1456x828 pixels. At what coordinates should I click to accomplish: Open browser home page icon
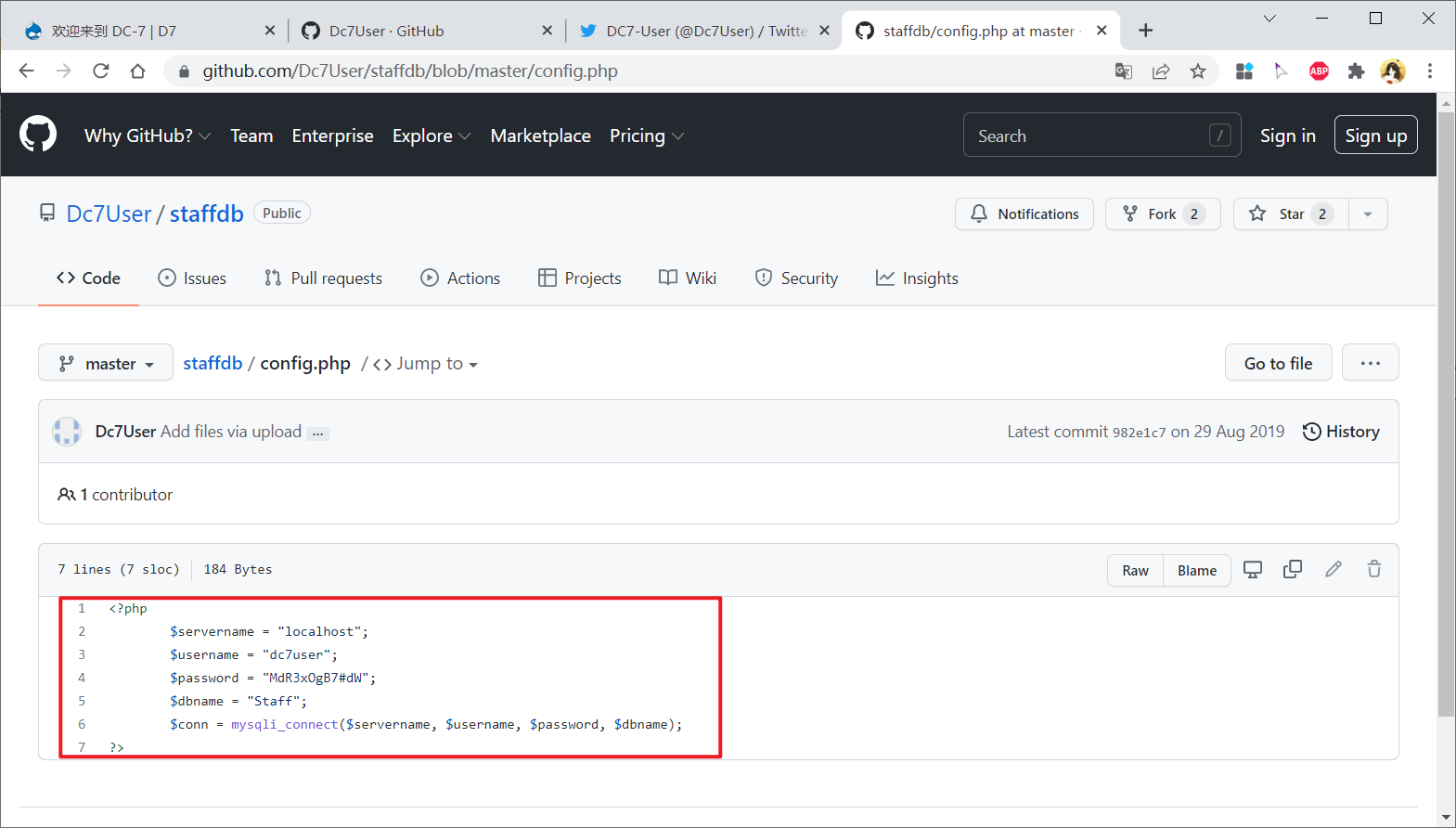137,71
